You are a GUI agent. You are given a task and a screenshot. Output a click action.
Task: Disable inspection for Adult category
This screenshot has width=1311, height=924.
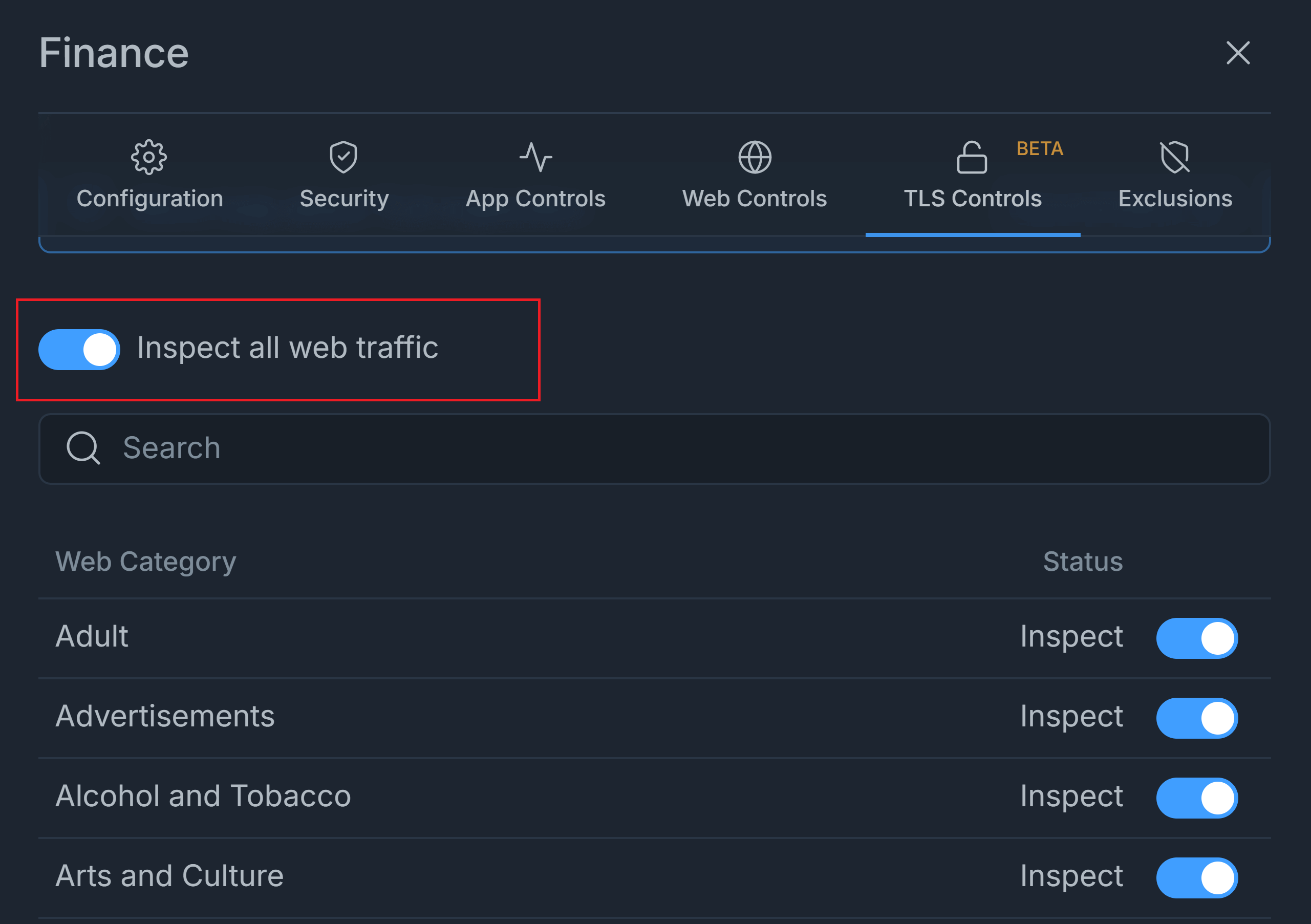1196,638
